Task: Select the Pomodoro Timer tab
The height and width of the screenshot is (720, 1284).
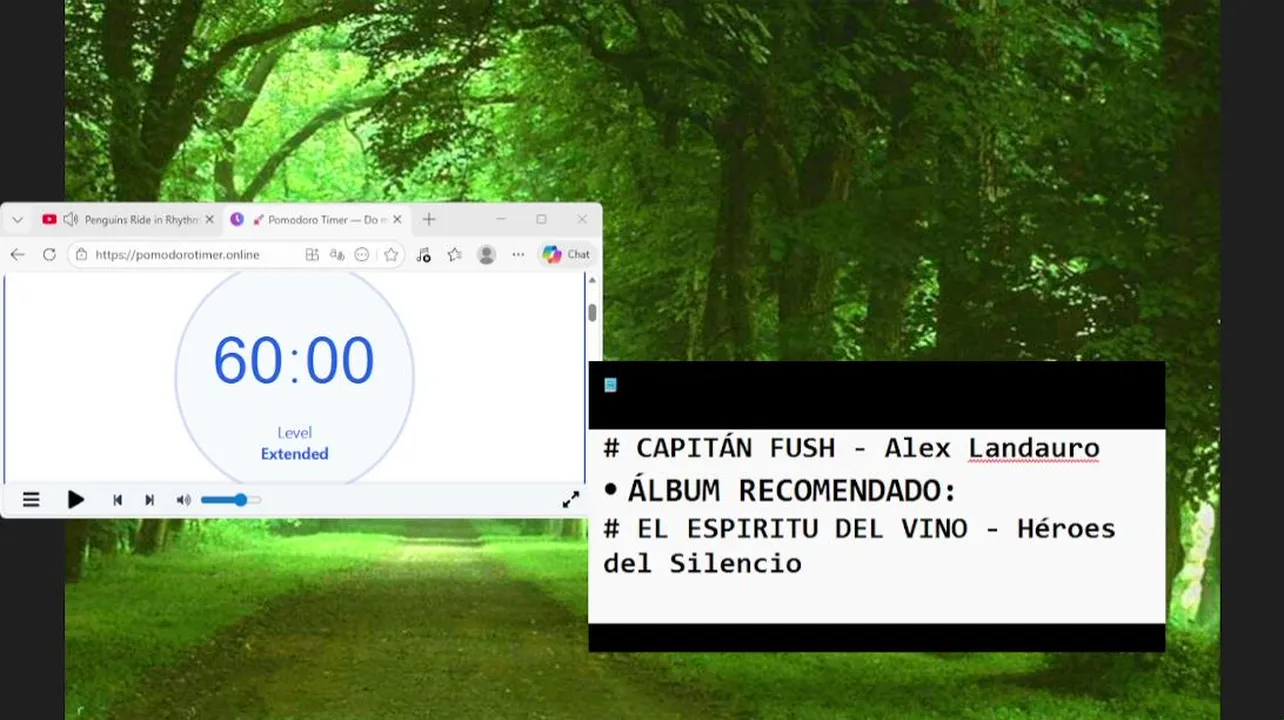Action: click(x=315, y=220)
